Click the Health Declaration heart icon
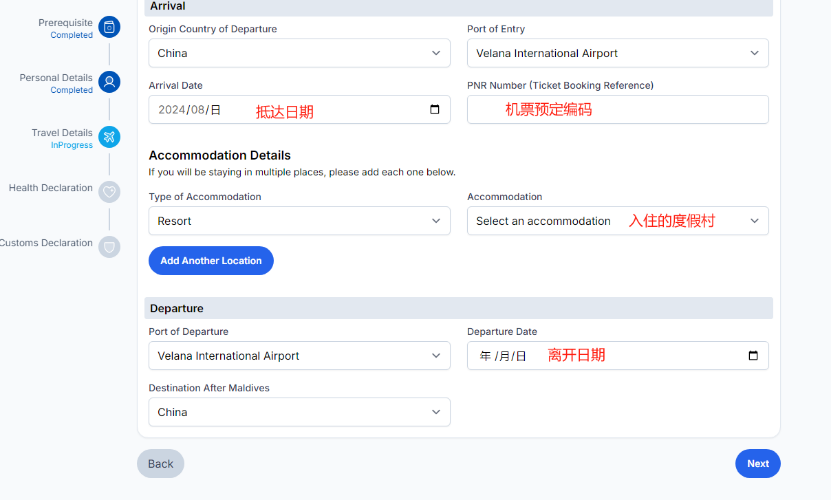Image resolution: width=831 pixels, height=500 pixels. click(109, 192)
